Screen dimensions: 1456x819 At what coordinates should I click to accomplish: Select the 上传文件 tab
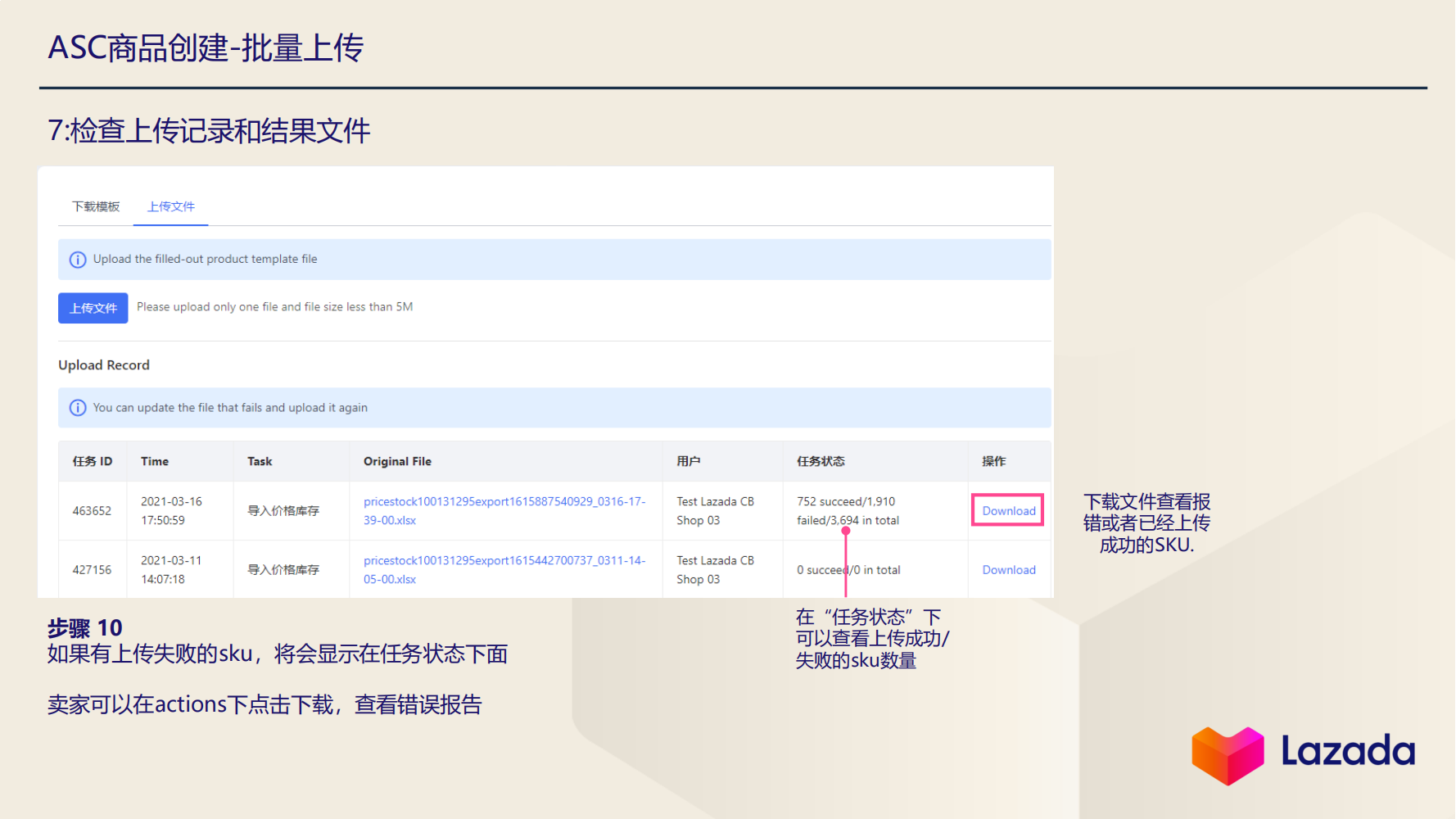(170, 206)
